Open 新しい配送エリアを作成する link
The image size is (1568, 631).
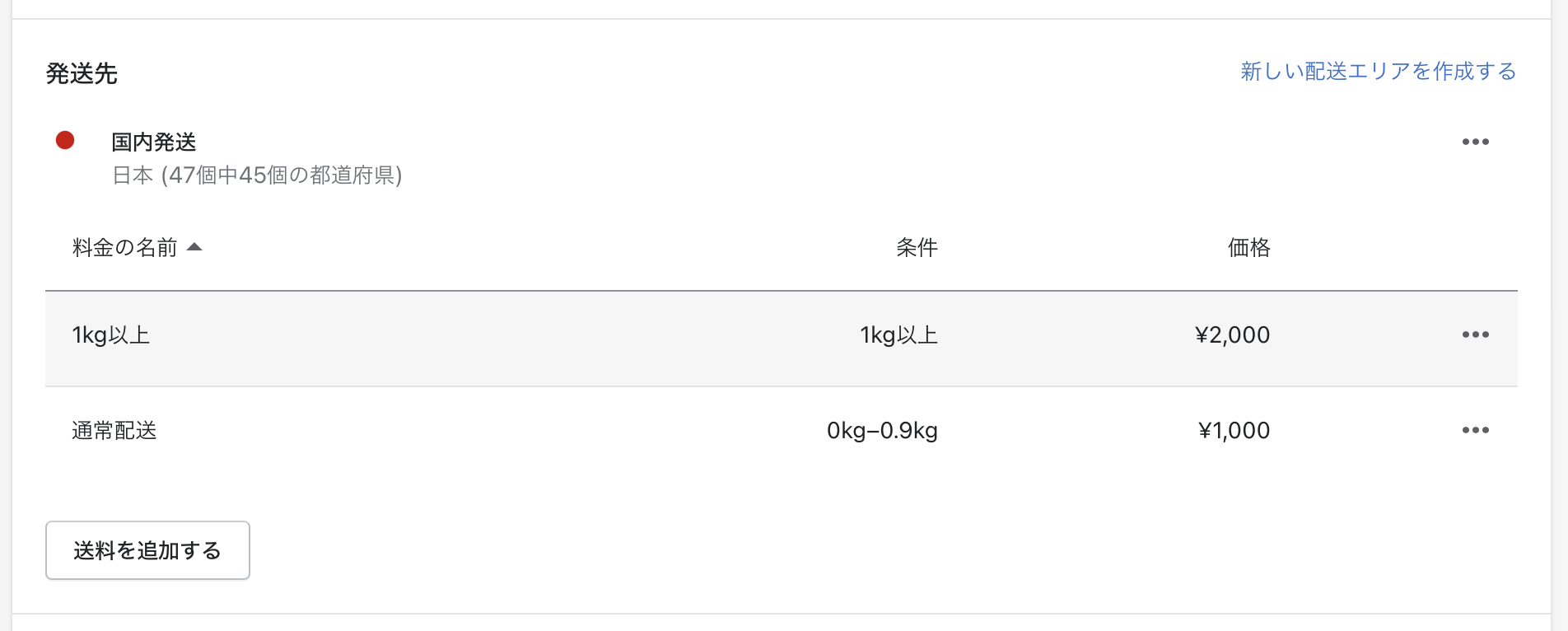(1378, 72)
